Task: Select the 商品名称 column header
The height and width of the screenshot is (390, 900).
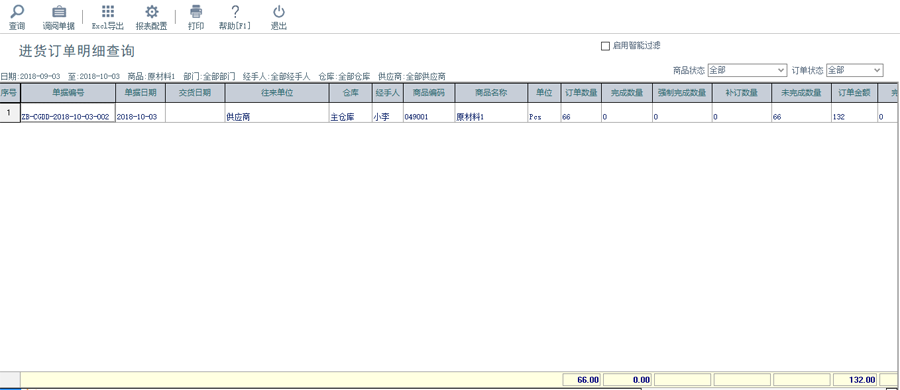Action: pos(491,93)
